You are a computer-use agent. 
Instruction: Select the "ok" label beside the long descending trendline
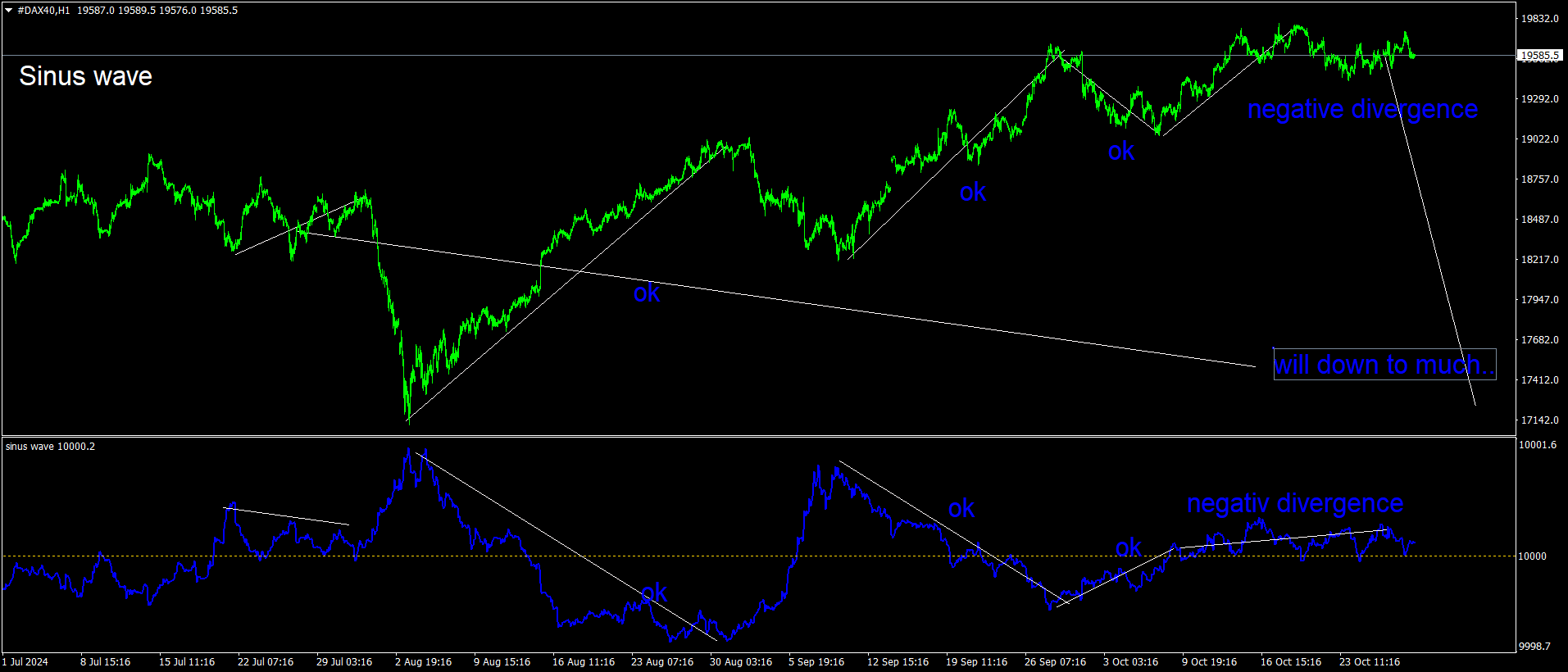pyautogui.click(x=647, y=293)
